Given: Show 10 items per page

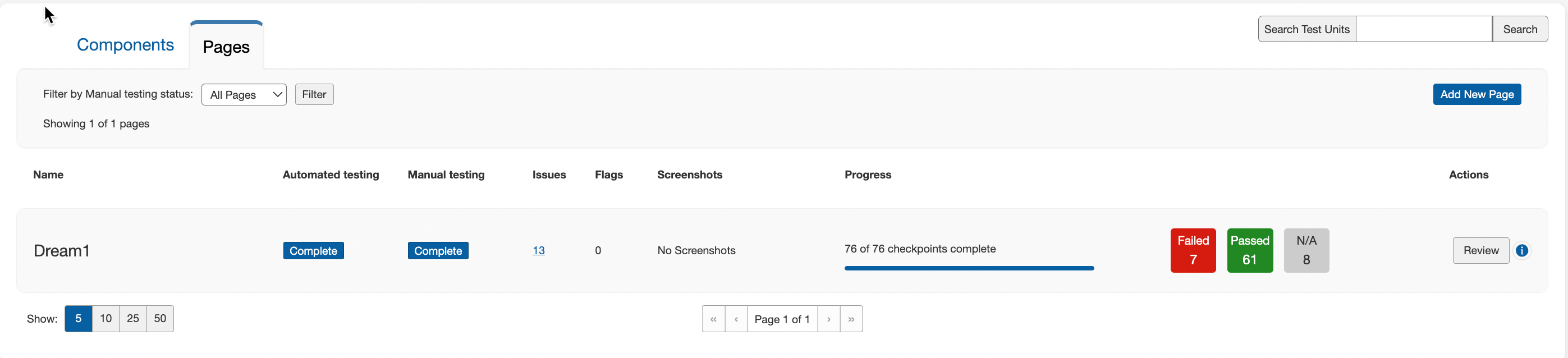Looking at the screenshot, I should click(x=106, y=318).
